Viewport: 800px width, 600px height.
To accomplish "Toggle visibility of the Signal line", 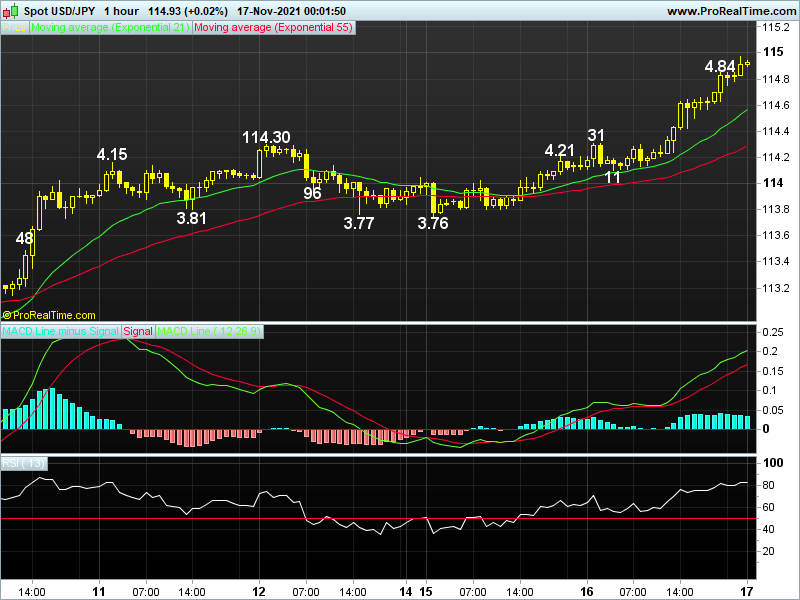I will pyautogui.click(x=136, y=330).
